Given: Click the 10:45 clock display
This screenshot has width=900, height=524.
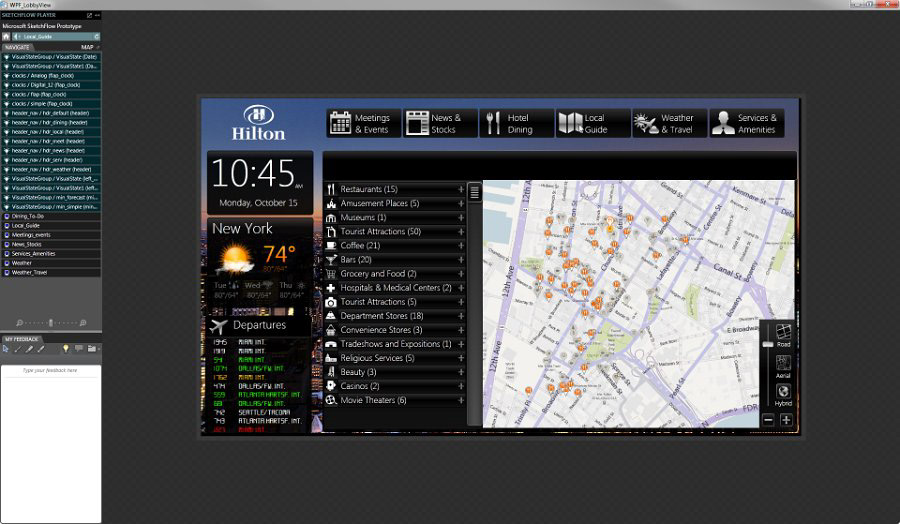Looking at the screenshot, I should tap(259, 182).
